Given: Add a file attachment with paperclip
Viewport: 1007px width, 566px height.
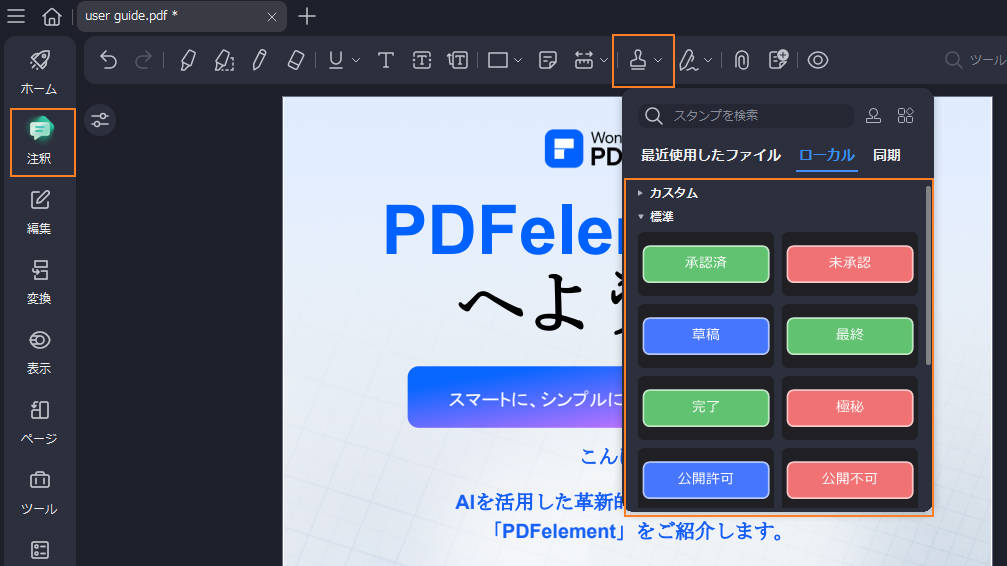Looking at the screenshot, I should tap(742, 60).
